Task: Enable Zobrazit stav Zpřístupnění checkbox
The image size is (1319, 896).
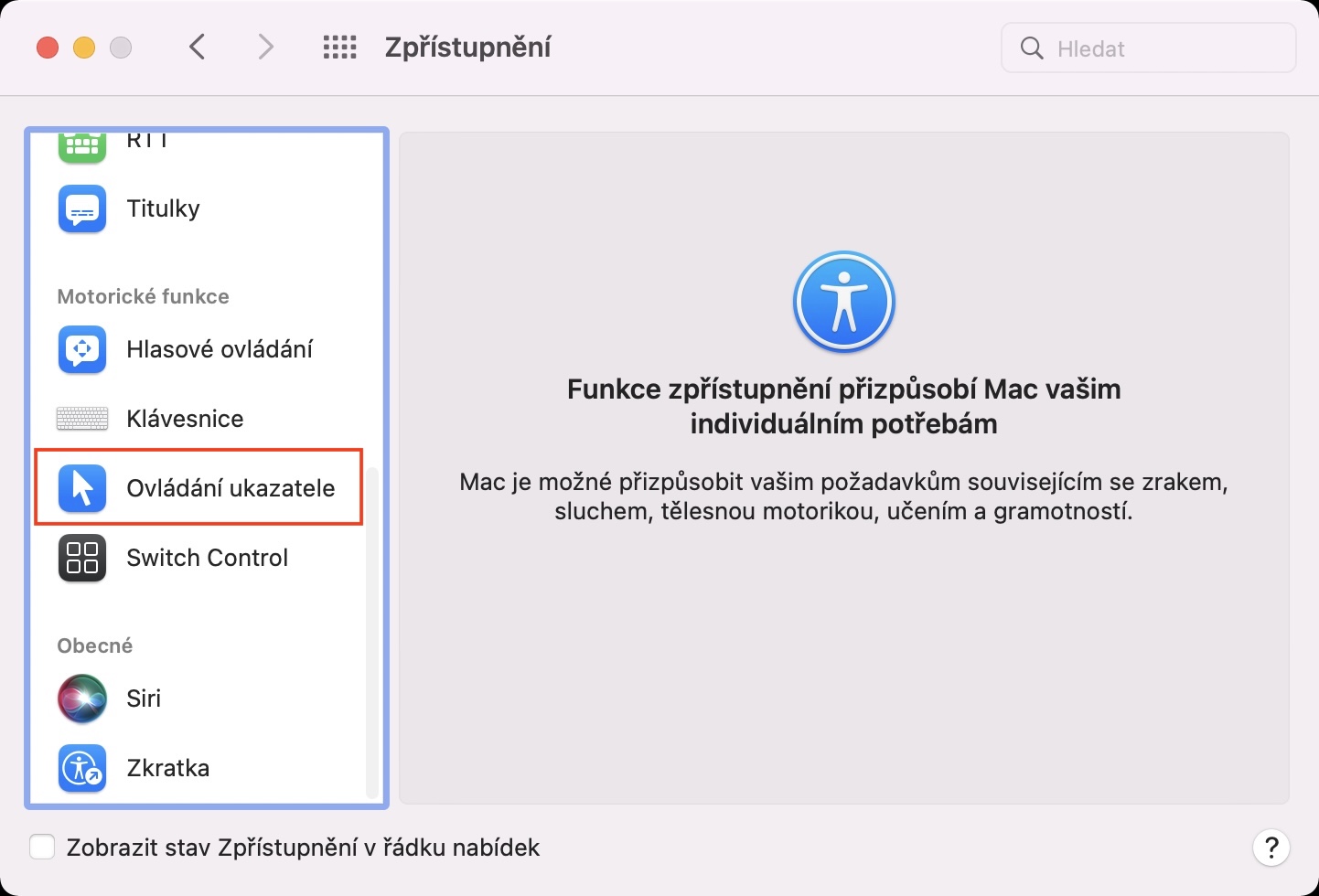Action: click(42, 847)
